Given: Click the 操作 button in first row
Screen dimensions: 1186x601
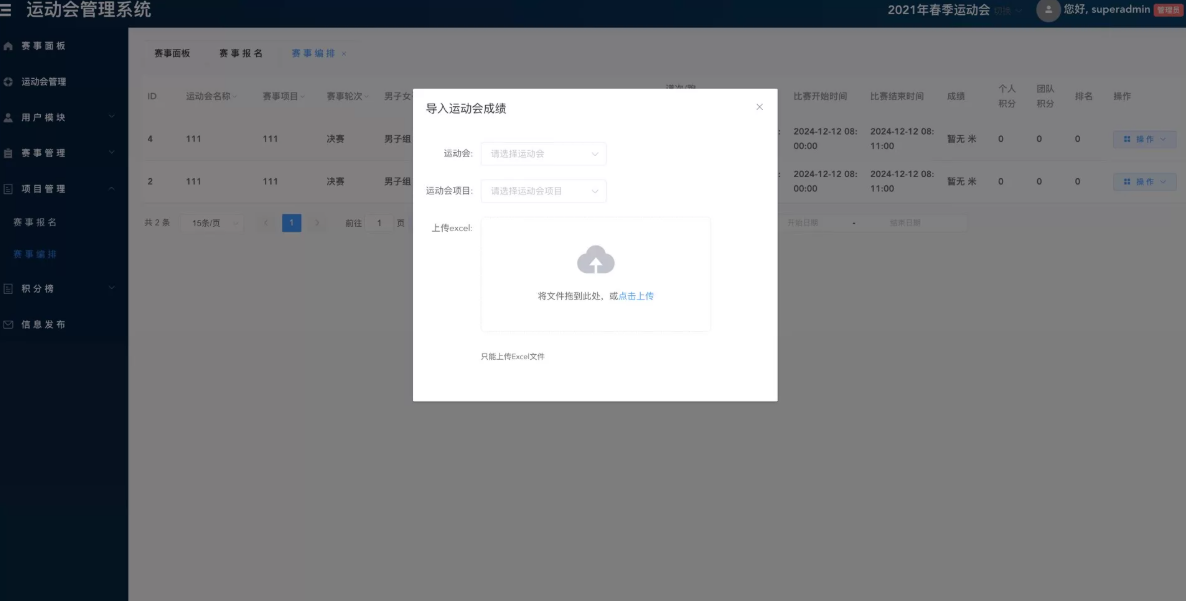Looking at the screenshot, I should [1144, 139].
